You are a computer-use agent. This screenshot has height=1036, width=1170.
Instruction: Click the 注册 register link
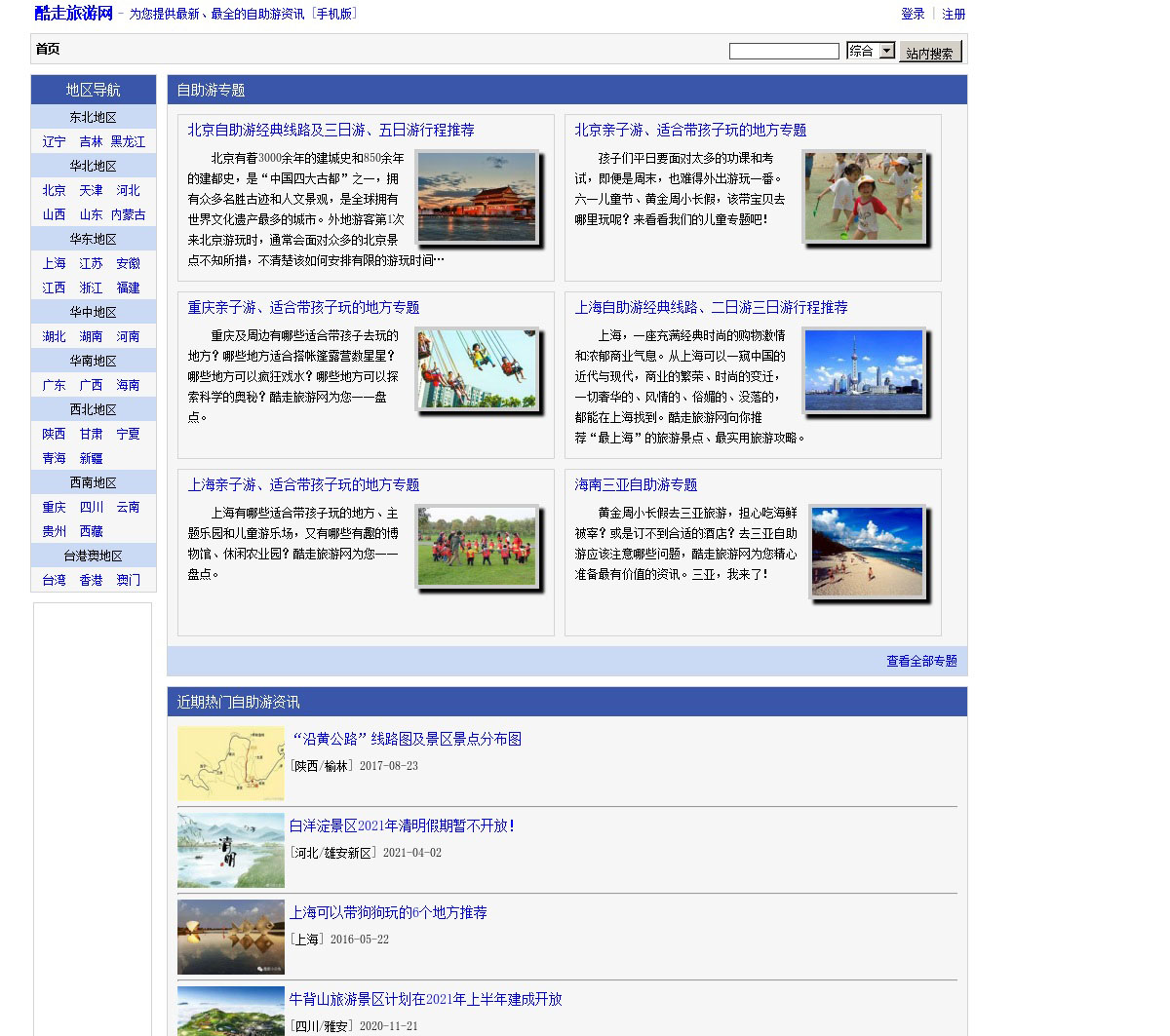point(954,14)
